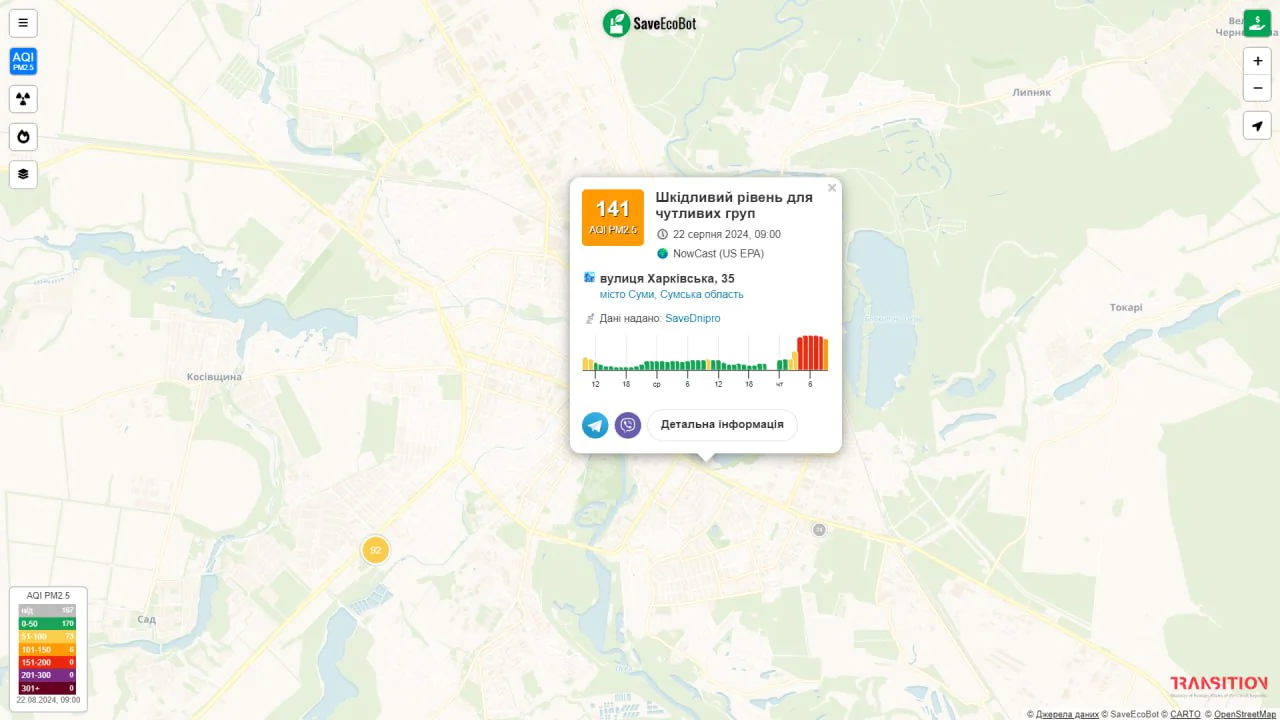
Task: Open the SaveDnipro data provider link
Action: pos(692,318)
